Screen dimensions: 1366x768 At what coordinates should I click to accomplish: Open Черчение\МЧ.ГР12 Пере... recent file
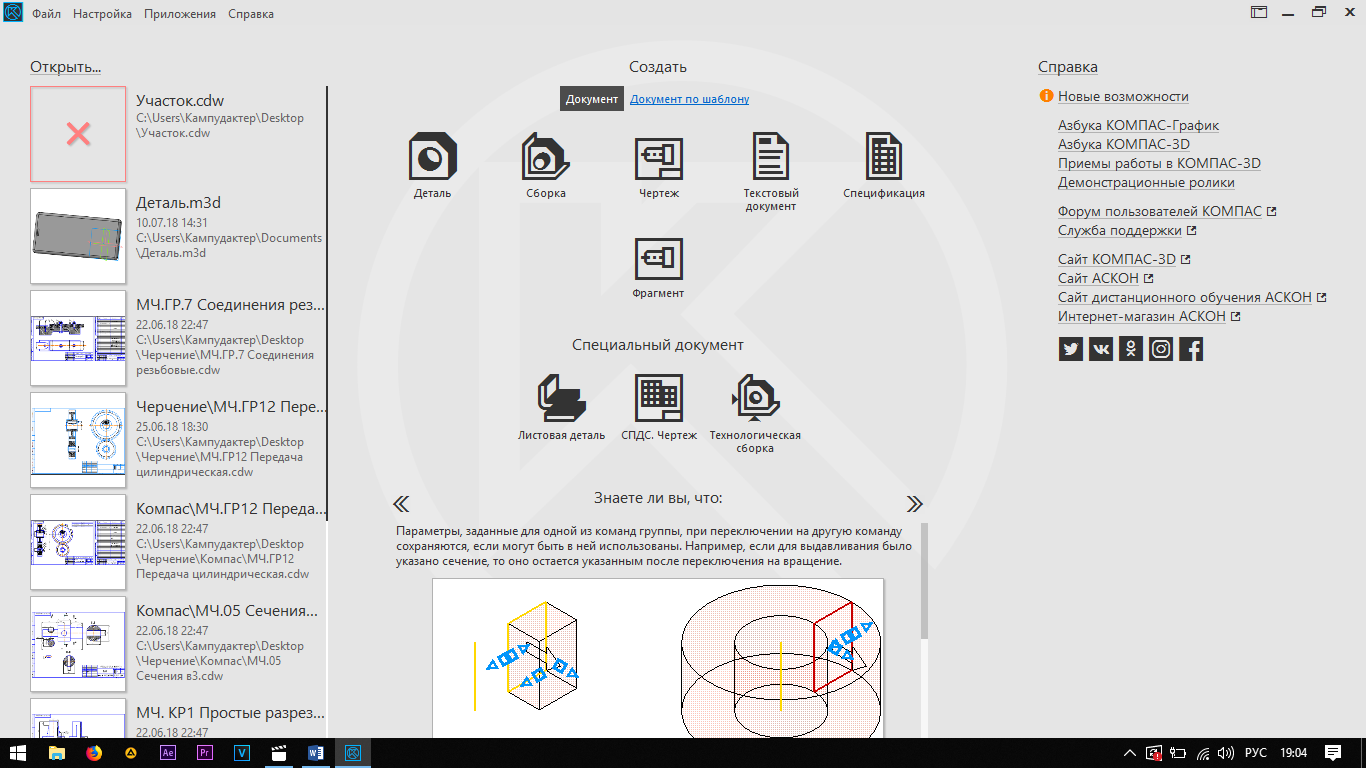[x=178, y=440]
